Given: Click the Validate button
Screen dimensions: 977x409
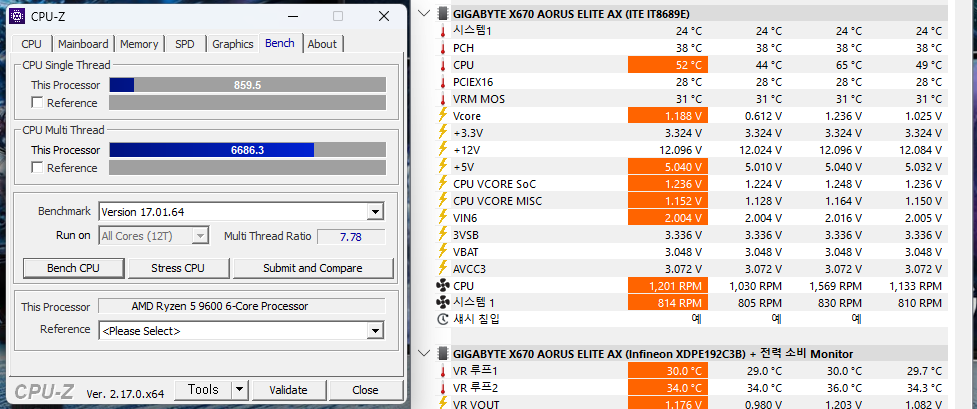Looking at the screenshot, I should pyautogui.click(x=288, y=390).
